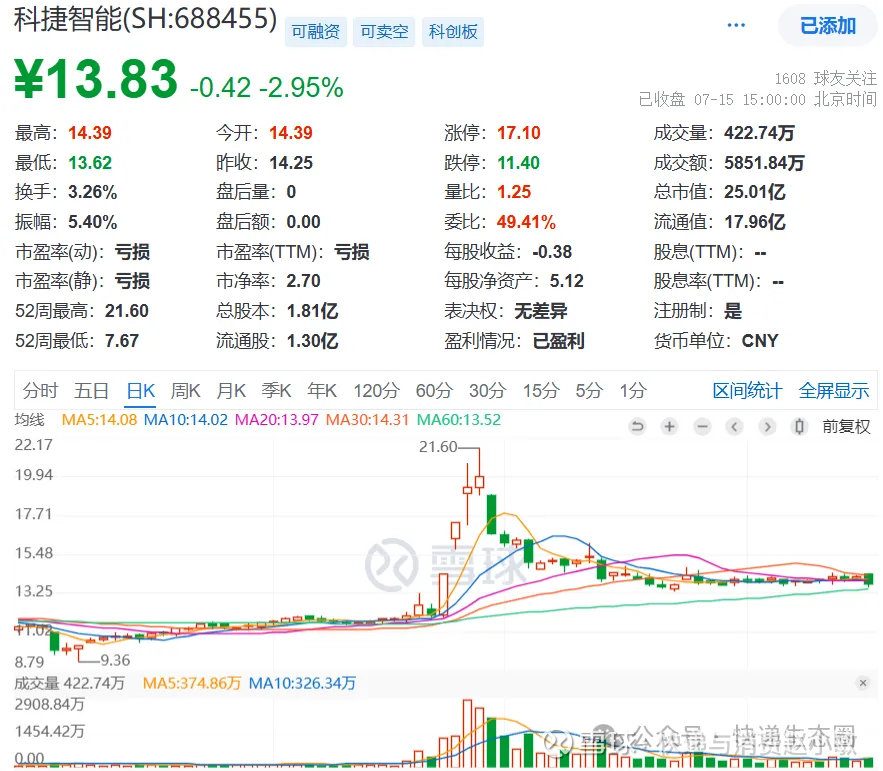Zoom in the K-line chart with plus
The width and height of the screenshot is (883, 771).
pyautogui.click(x=670, y=427)
